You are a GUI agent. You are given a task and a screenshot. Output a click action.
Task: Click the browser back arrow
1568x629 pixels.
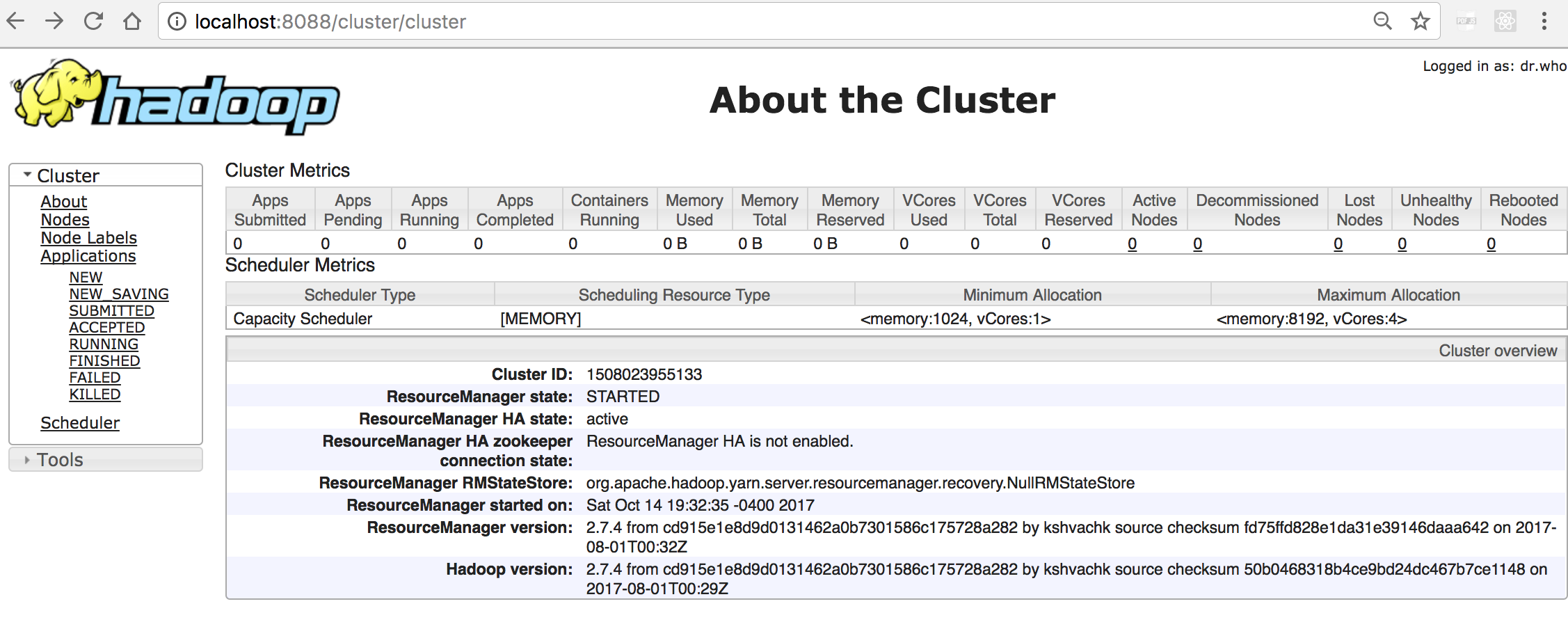[x=15, y=22]
